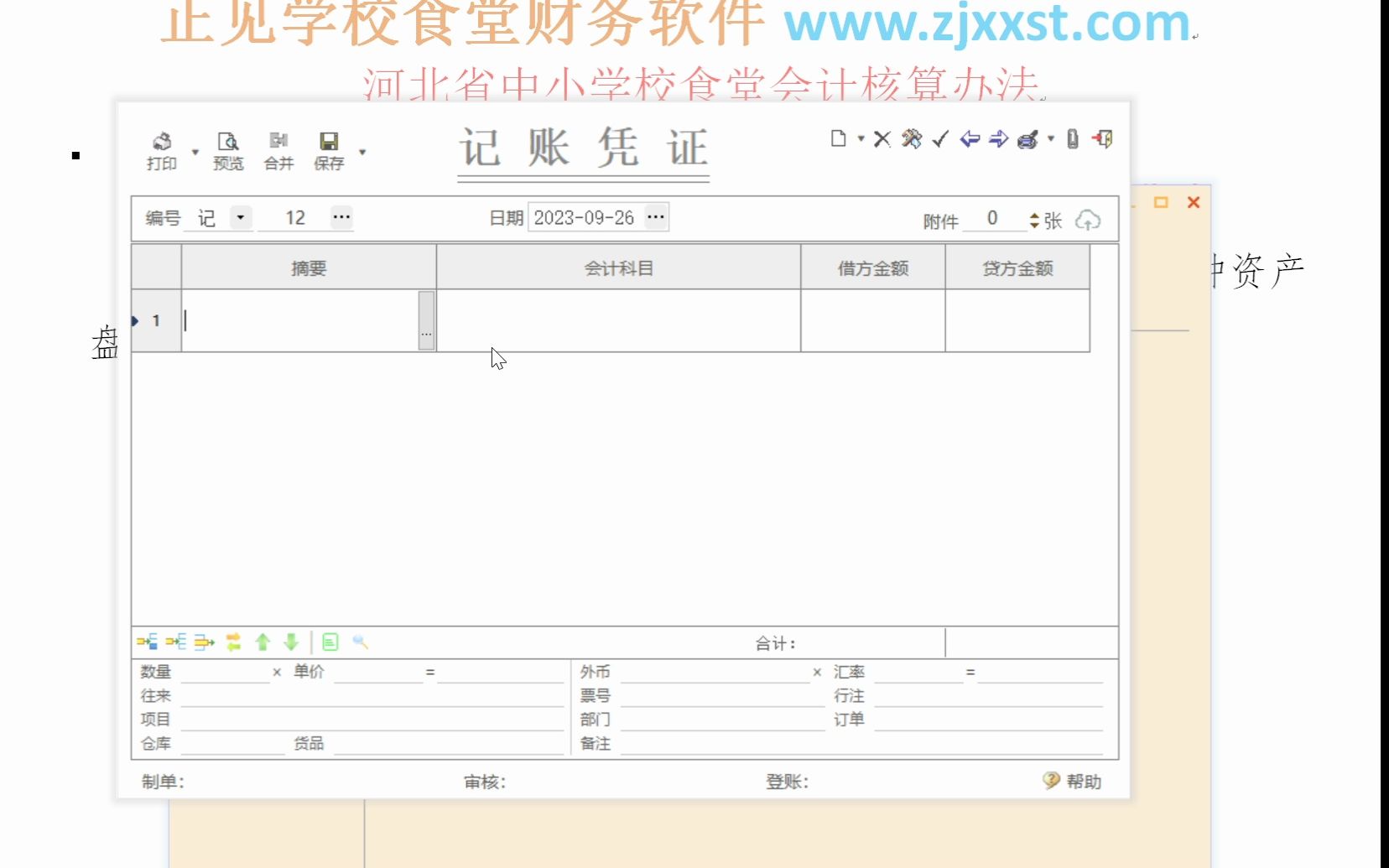Screen dimensions: 1389x868
Task: Open the 编号 voucher type dropdown
Action: (x=240, y=218)
